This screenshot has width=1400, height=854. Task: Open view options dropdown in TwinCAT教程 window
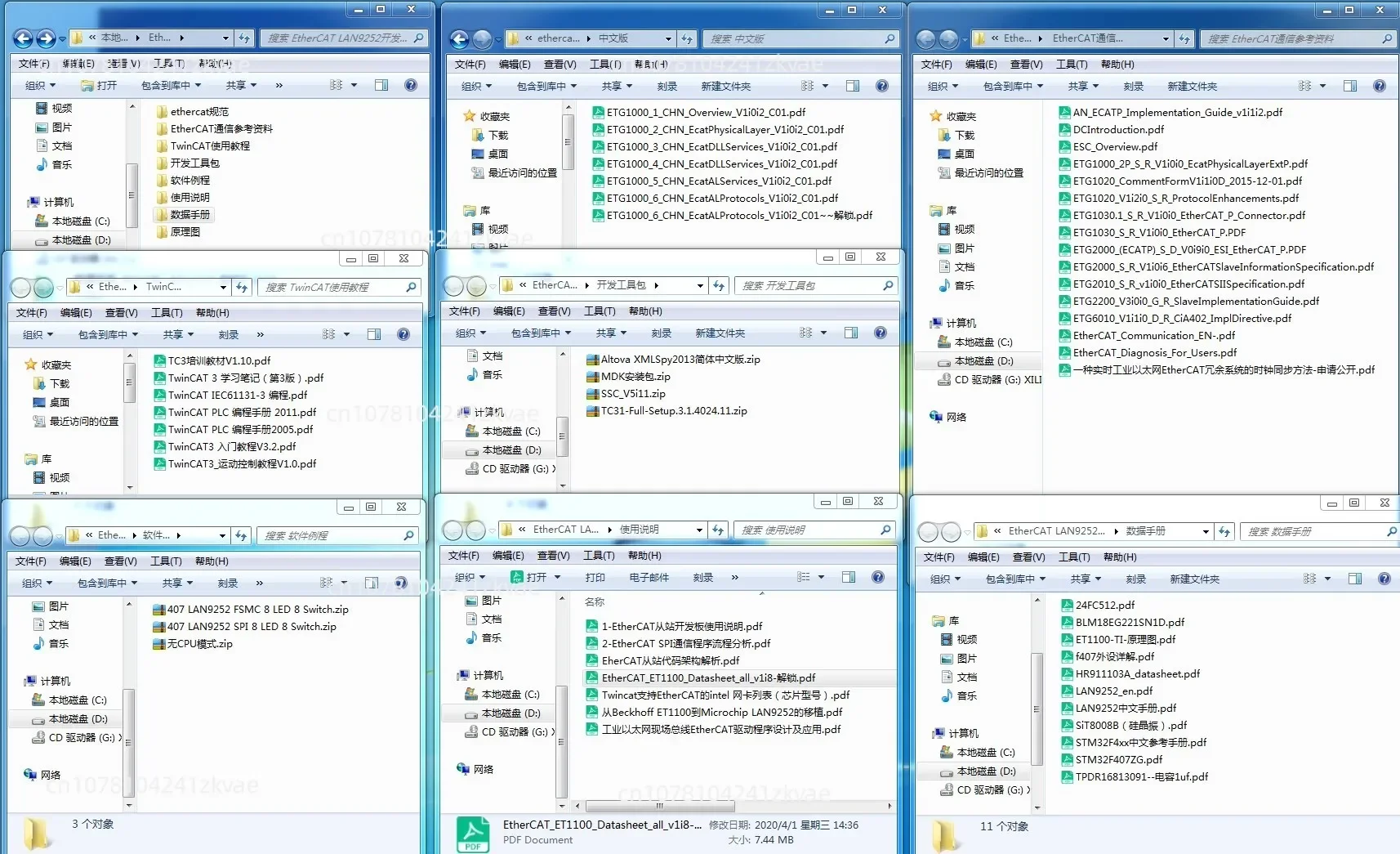(346, 334)
